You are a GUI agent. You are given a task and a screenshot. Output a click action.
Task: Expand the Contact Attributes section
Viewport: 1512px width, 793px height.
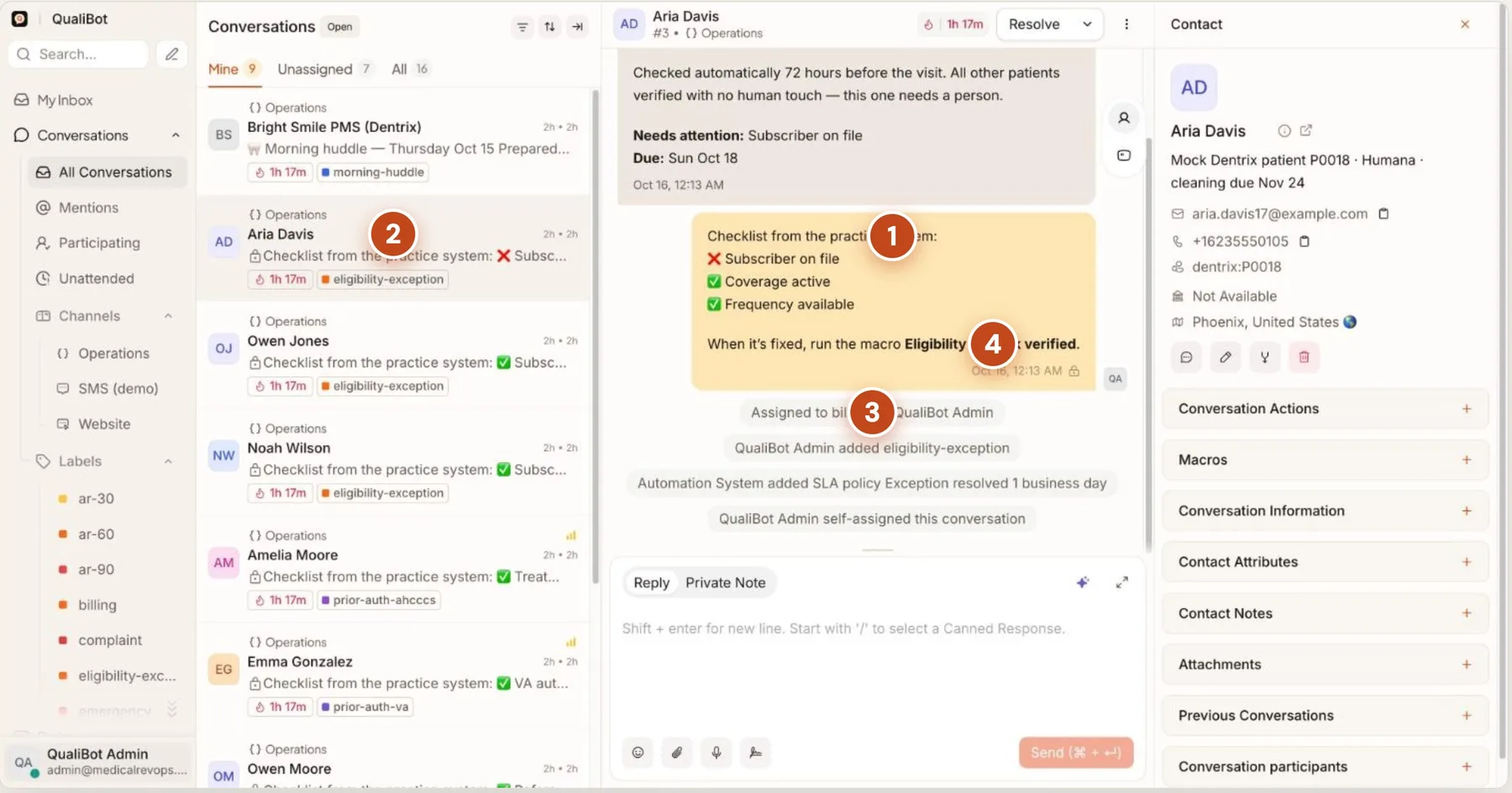1326,562
